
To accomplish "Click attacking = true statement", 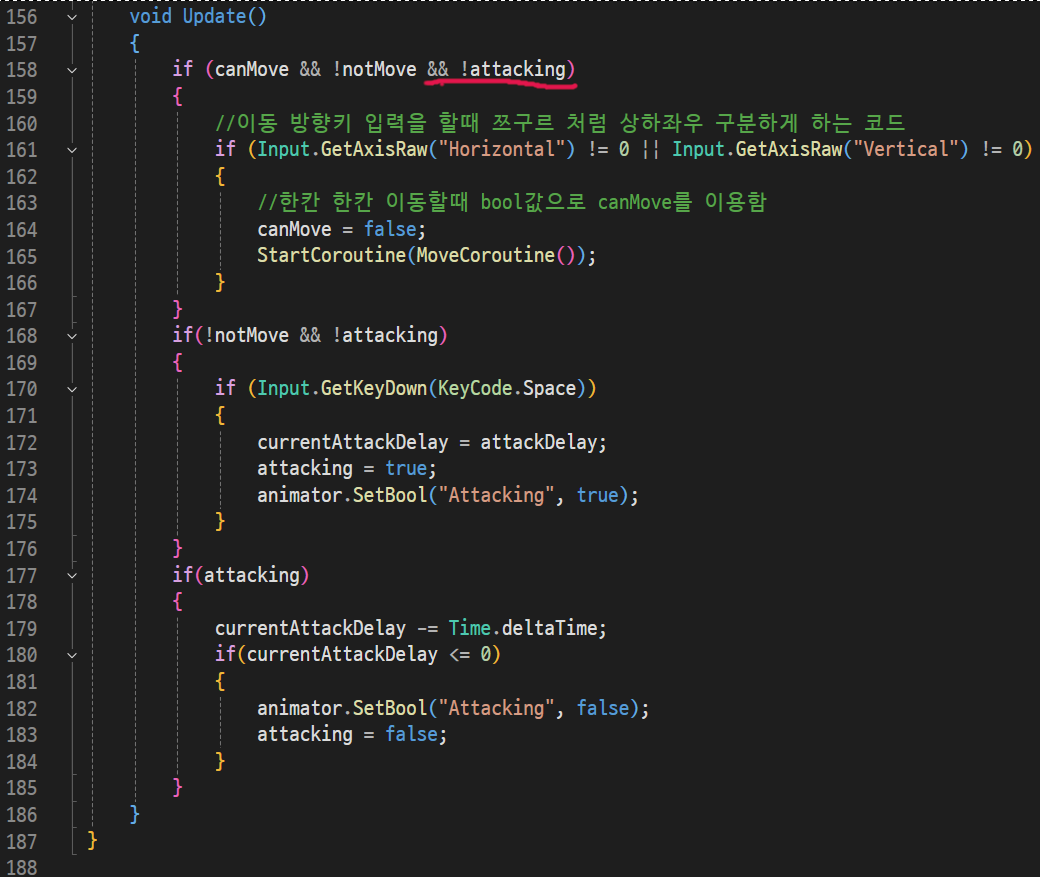I will point(346,468).
